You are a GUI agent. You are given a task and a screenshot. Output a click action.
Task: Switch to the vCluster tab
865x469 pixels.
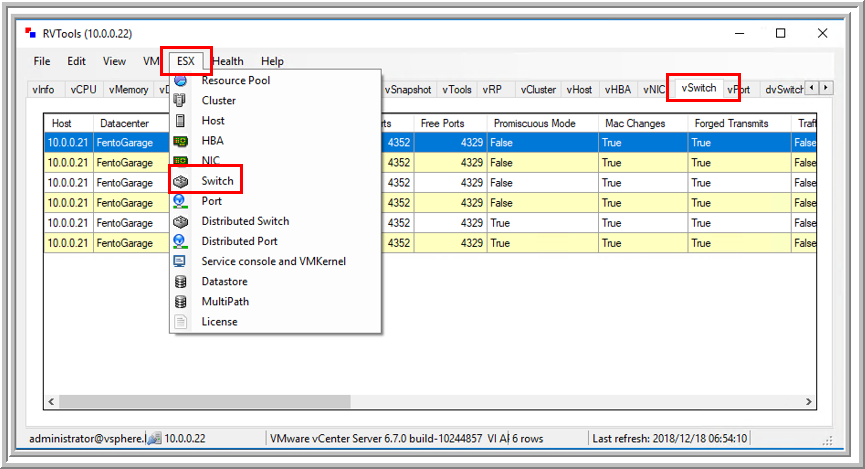[538, 89]
